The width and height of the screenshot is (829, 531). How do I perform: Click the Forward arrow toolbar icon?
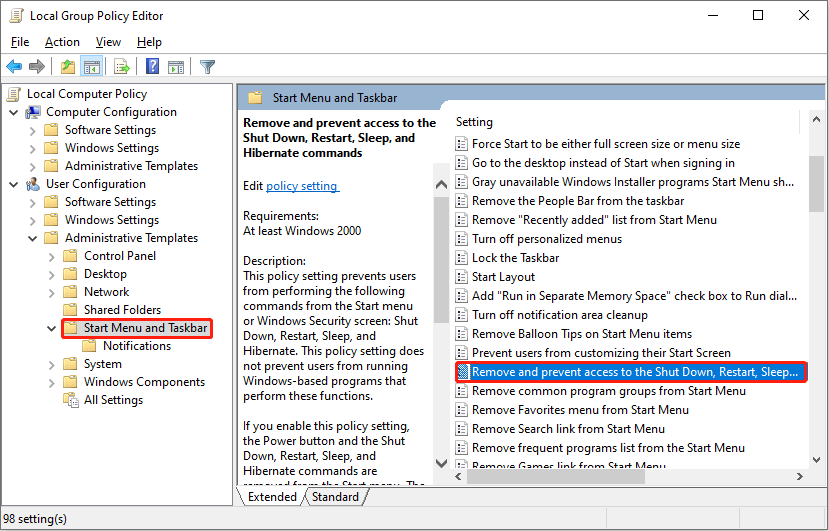[37, 67]
